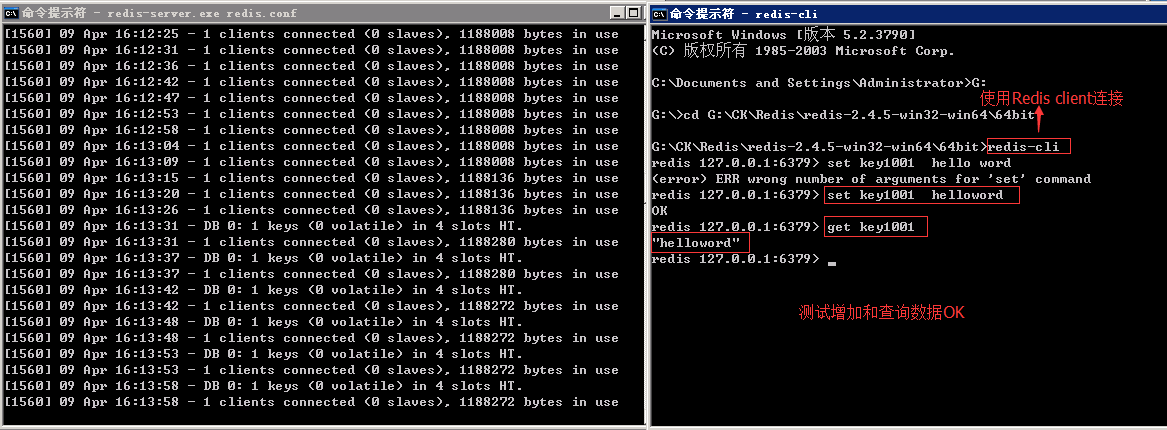Click the 16:13:31 'DB 0: 1 keys' line

[x=264, y=226]
